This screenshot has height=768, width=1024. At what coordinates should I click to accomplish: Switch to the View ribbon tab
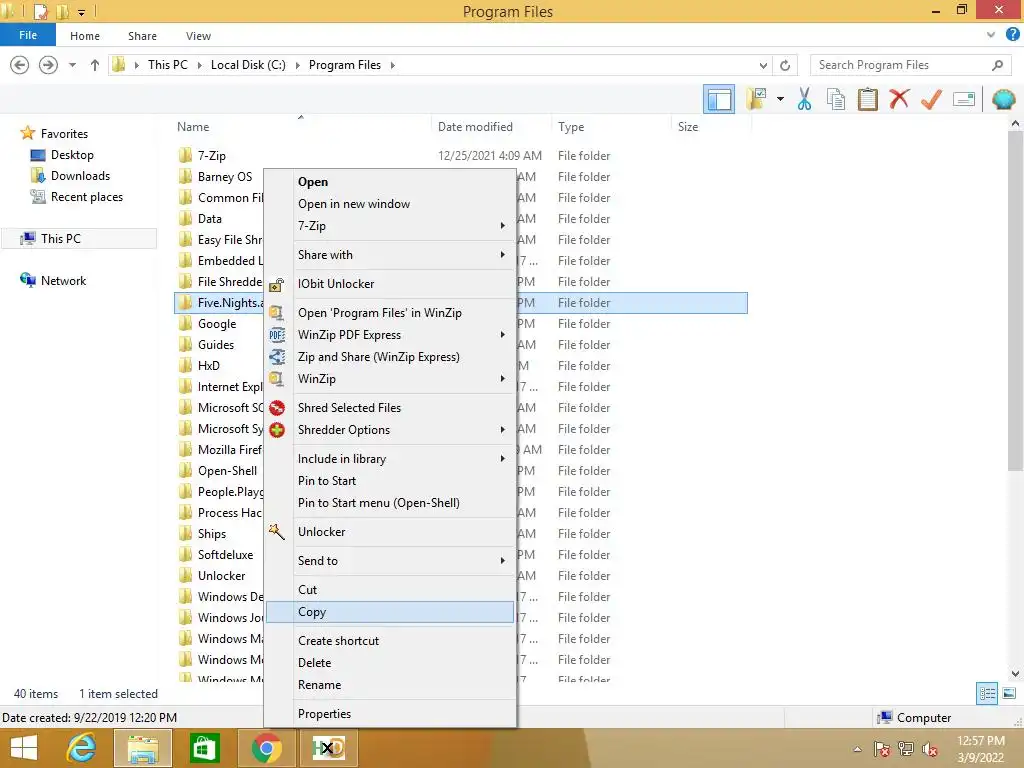[x=198, y=36]
